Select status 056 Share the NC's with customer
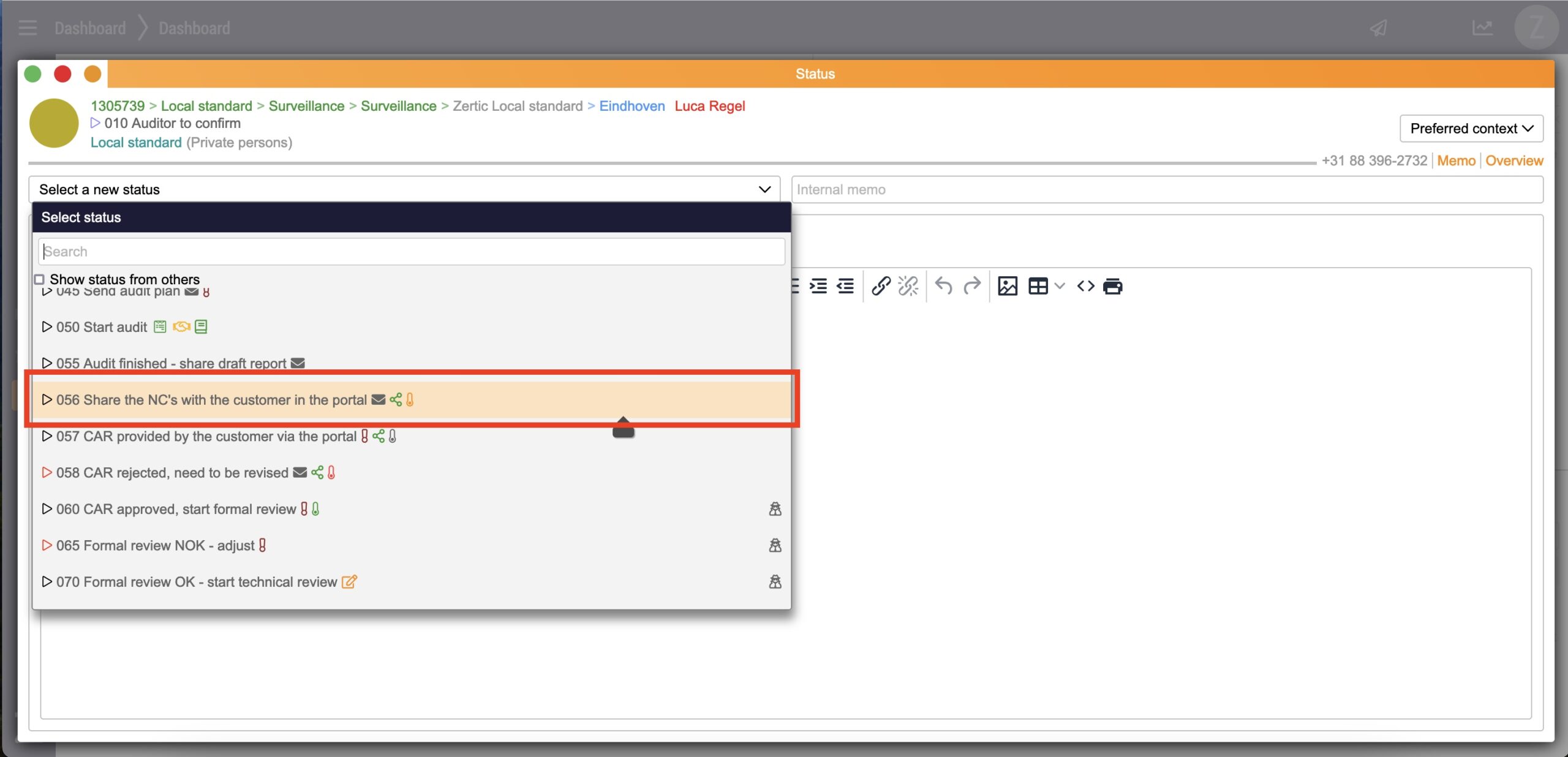1568x757 pixels. (x=211, y=400)
